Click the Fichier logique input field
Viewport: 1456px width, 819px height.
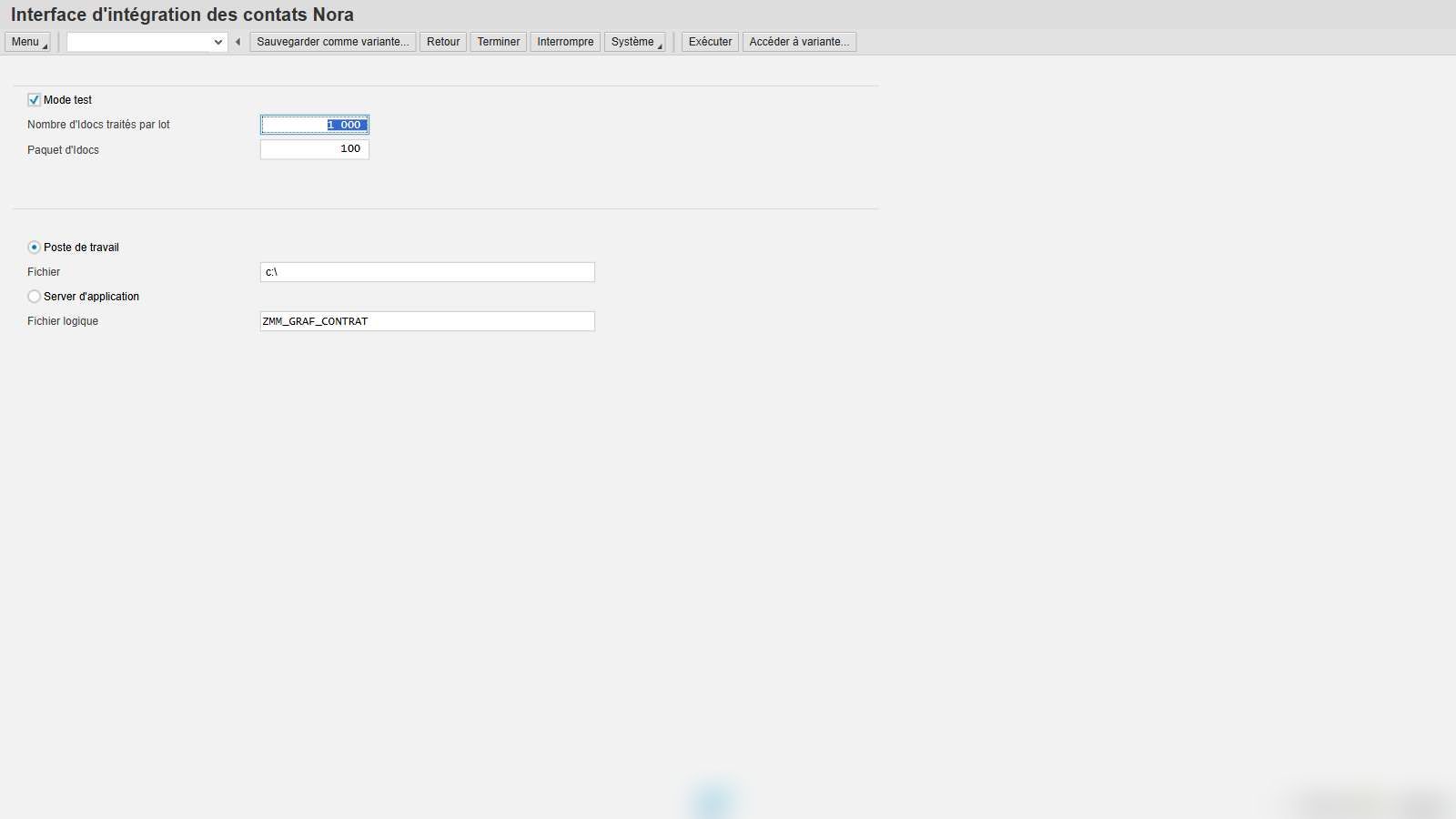[x=428, y=321]
